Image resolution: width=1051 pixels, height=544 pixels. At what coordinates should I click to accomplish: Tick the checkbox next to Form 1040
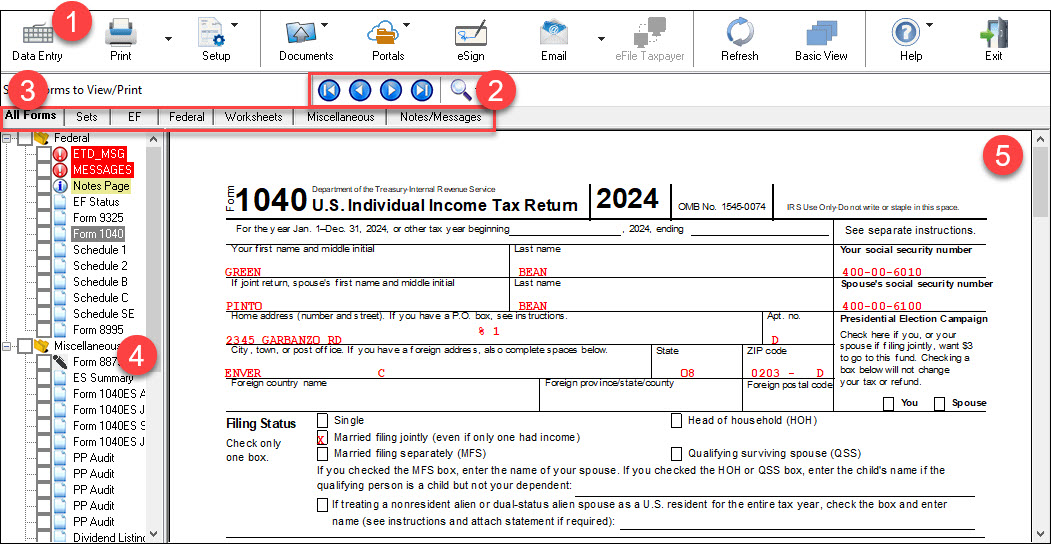pos(43,234)
